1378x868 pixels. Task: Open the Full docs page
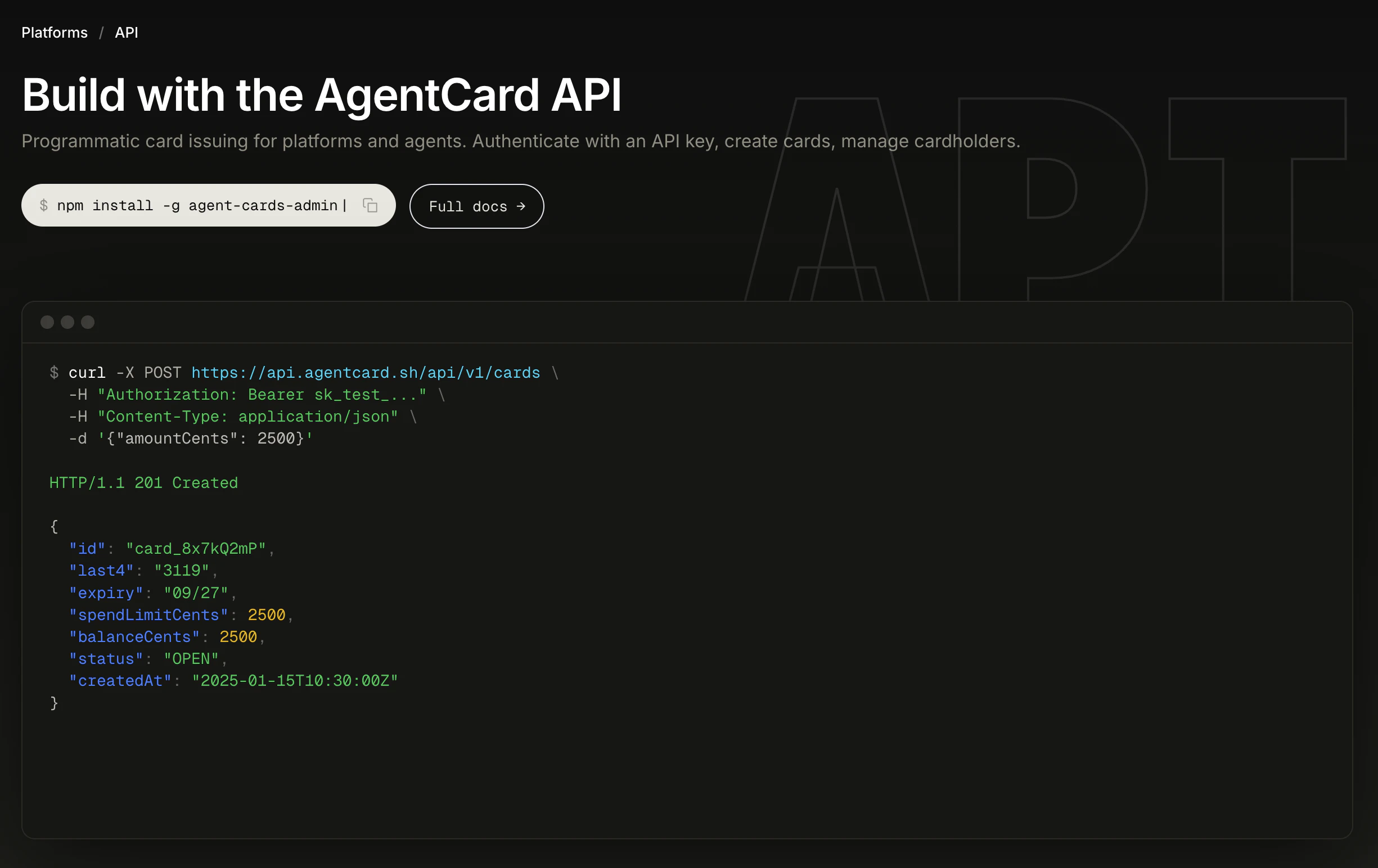click(x=477, y=206)
